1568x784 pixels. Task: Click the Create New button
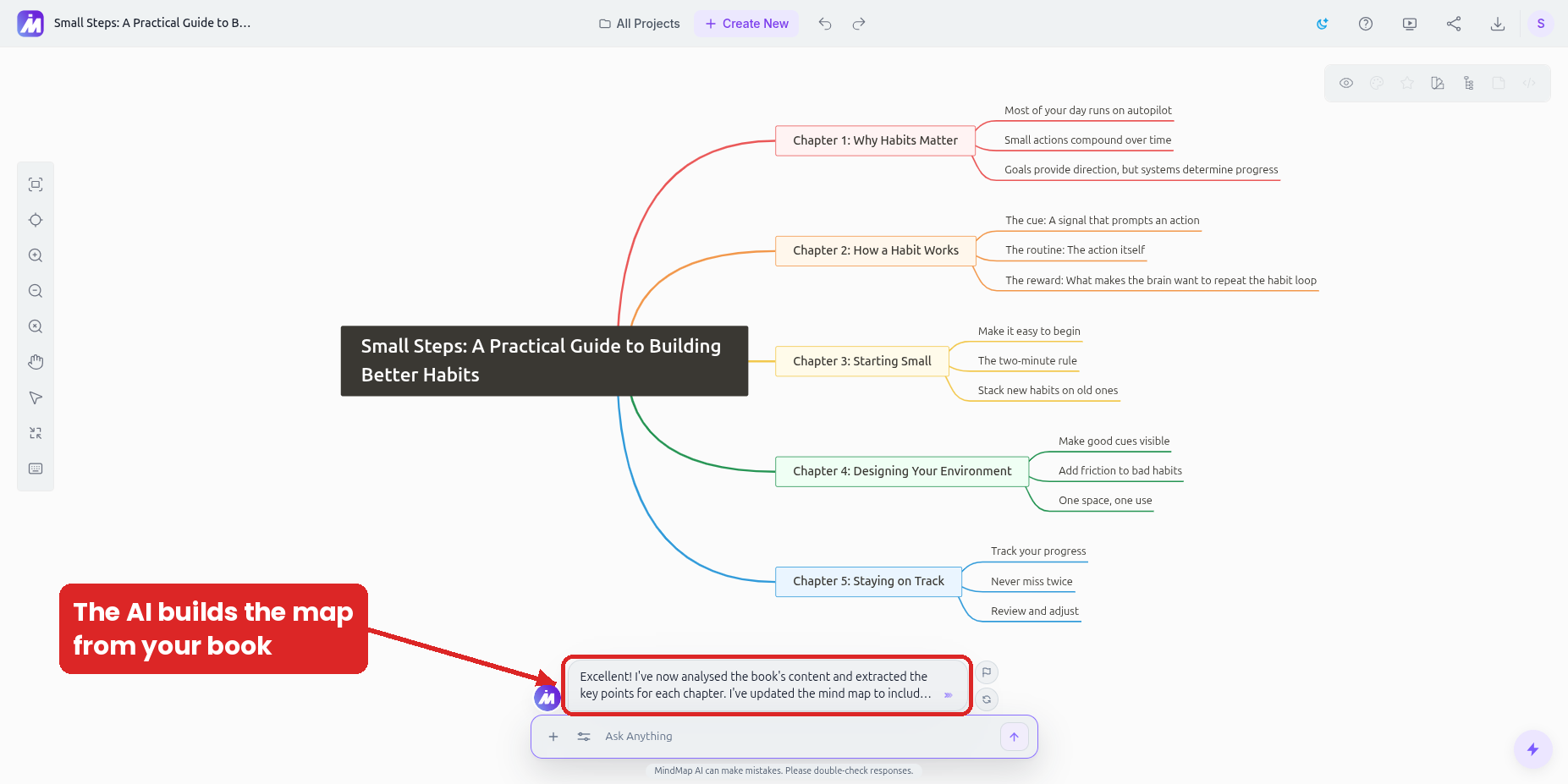746,24
